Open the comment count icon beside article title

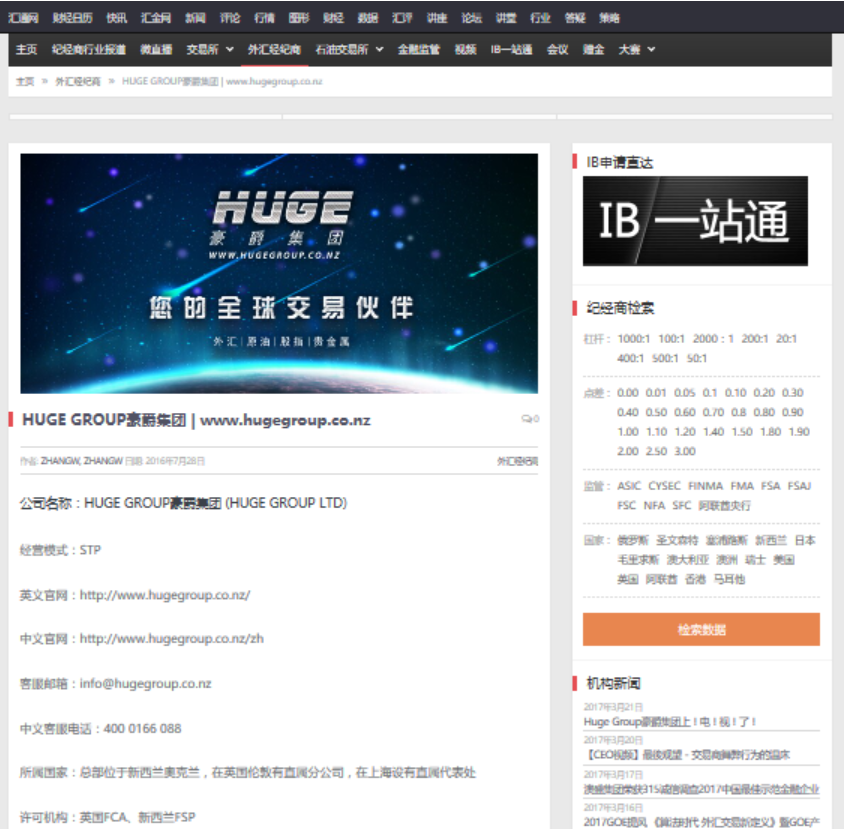pyautogui.click(x=530, y=419)
